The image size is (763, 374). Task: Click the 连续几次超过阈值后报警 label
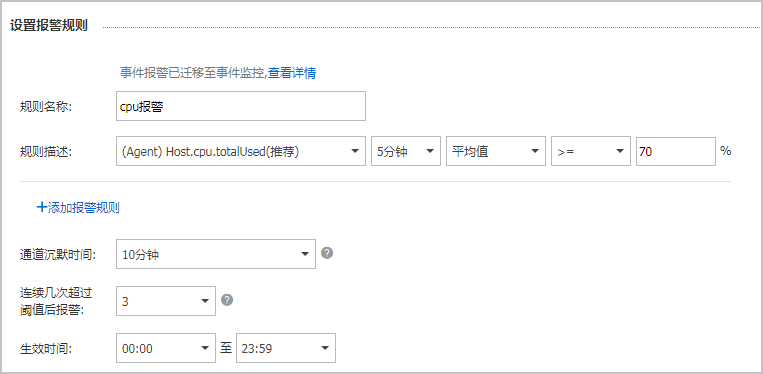[x=56, y=301]
